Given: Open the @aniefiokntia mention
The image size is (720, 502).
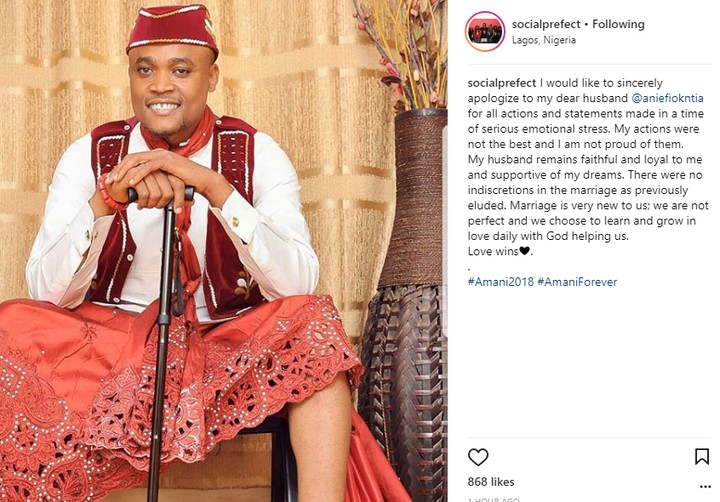Looking at the screenshot, I should click(x=668, y=98).
